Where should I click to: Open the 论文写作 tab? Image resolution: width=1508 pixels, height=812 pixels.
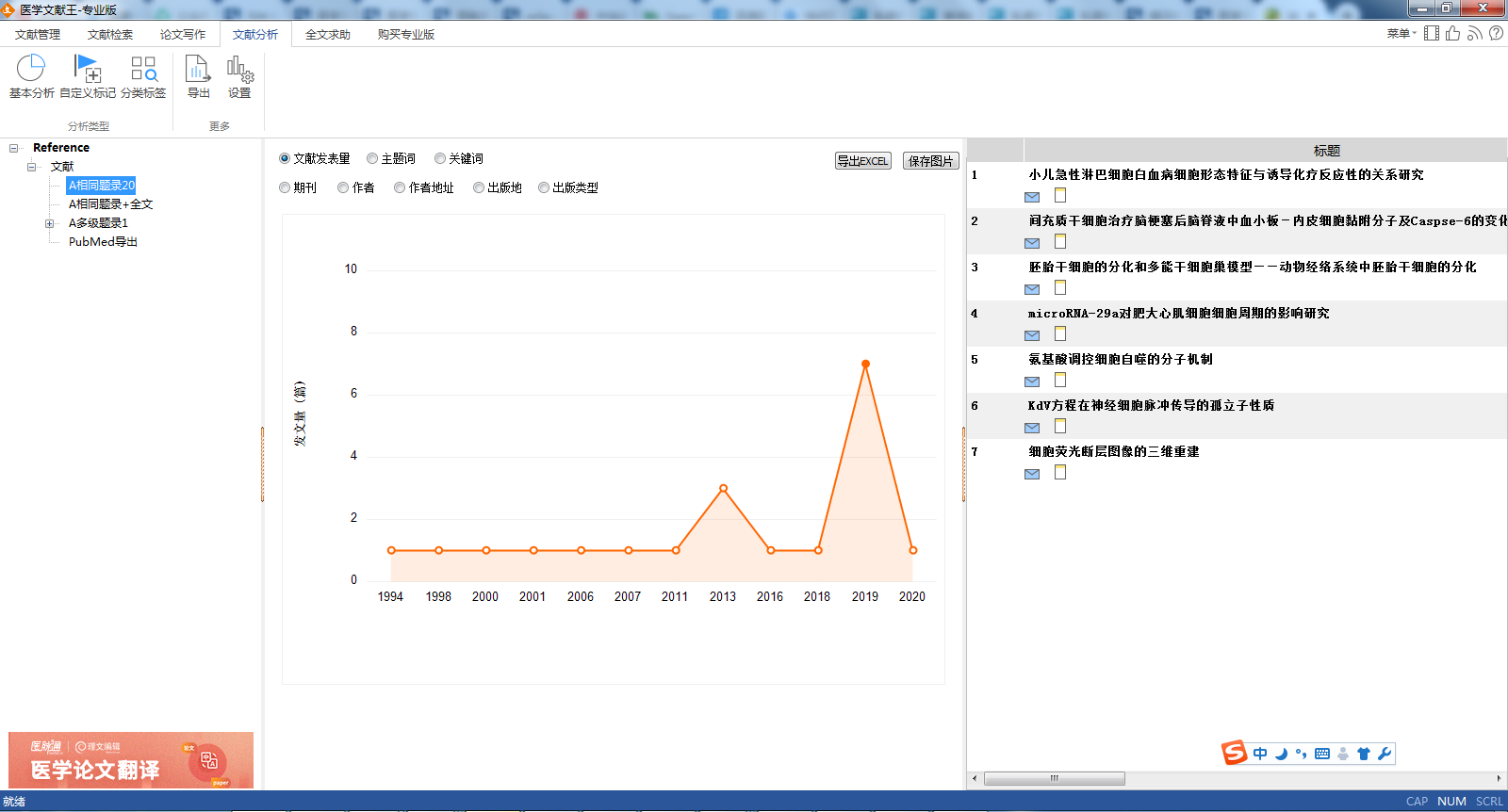pyautogui.click(x=183, y=34)
